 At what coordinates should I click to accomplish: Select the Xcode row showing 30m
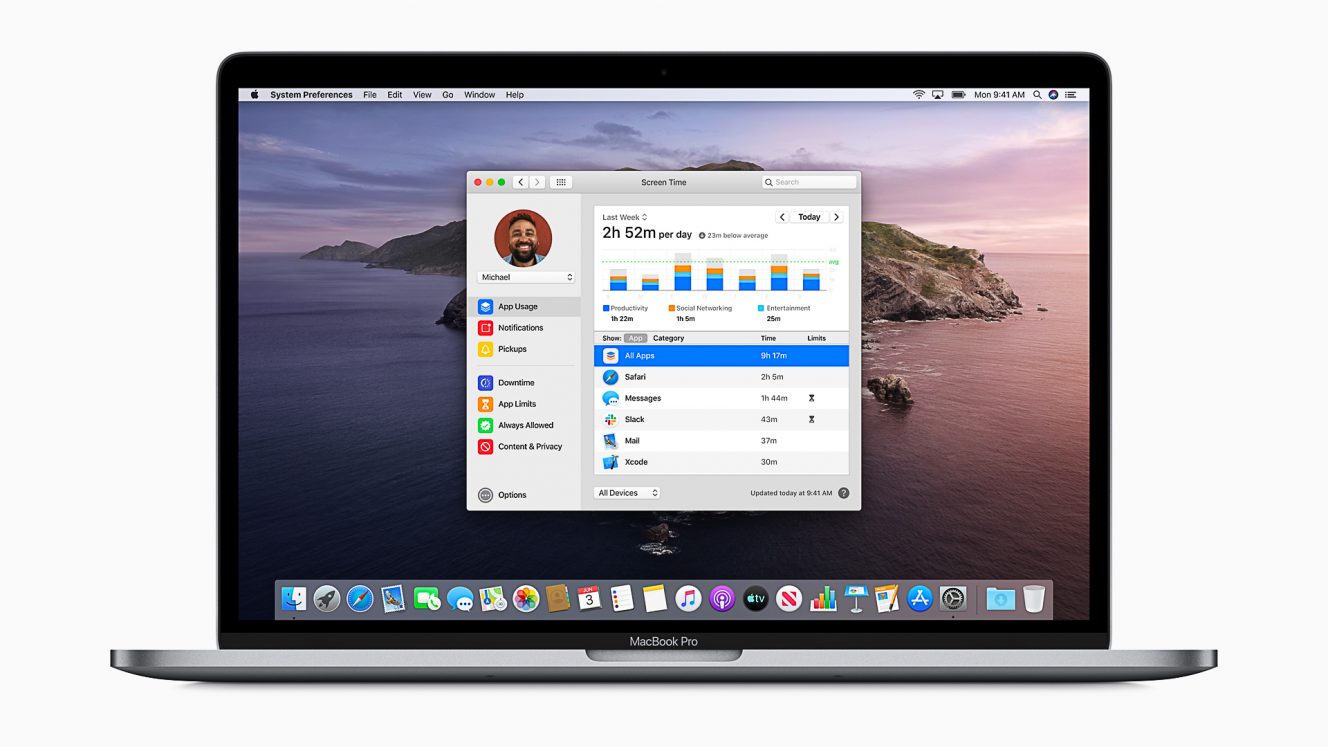click(721, 462)
